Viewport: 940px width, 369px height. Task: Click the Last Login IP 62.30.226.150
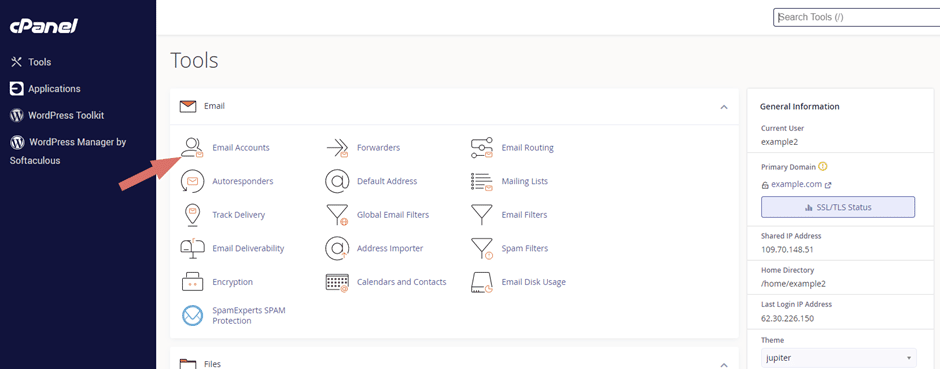click(x=787, y=318)
